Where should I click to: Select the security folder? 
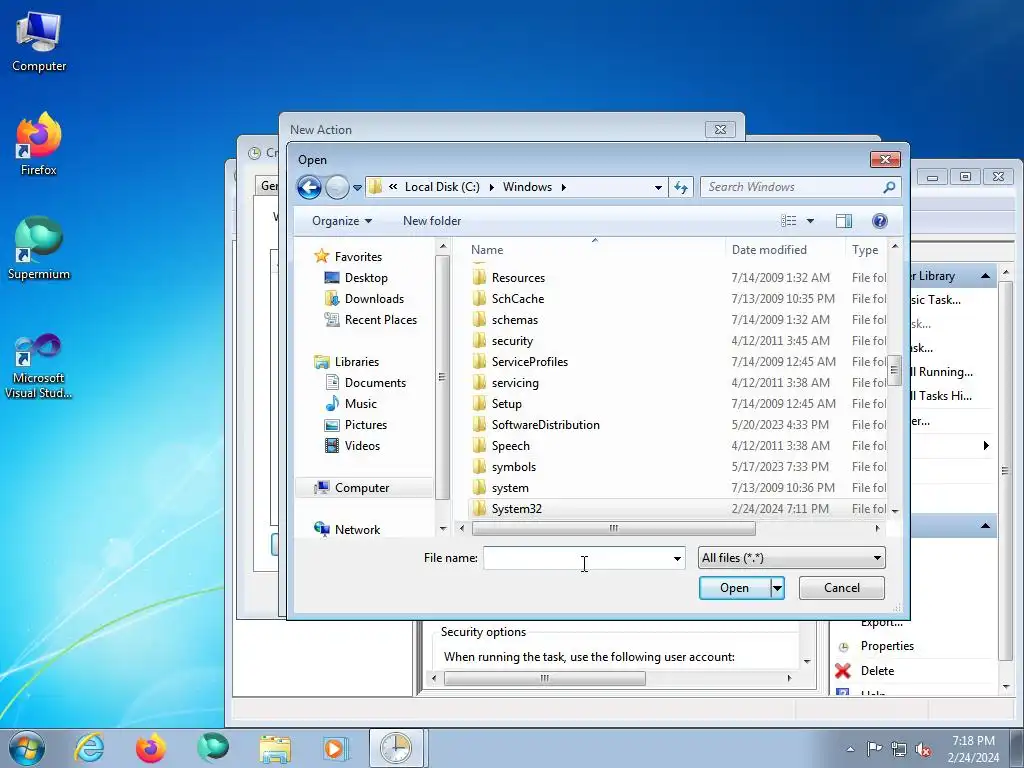[512, 341]
